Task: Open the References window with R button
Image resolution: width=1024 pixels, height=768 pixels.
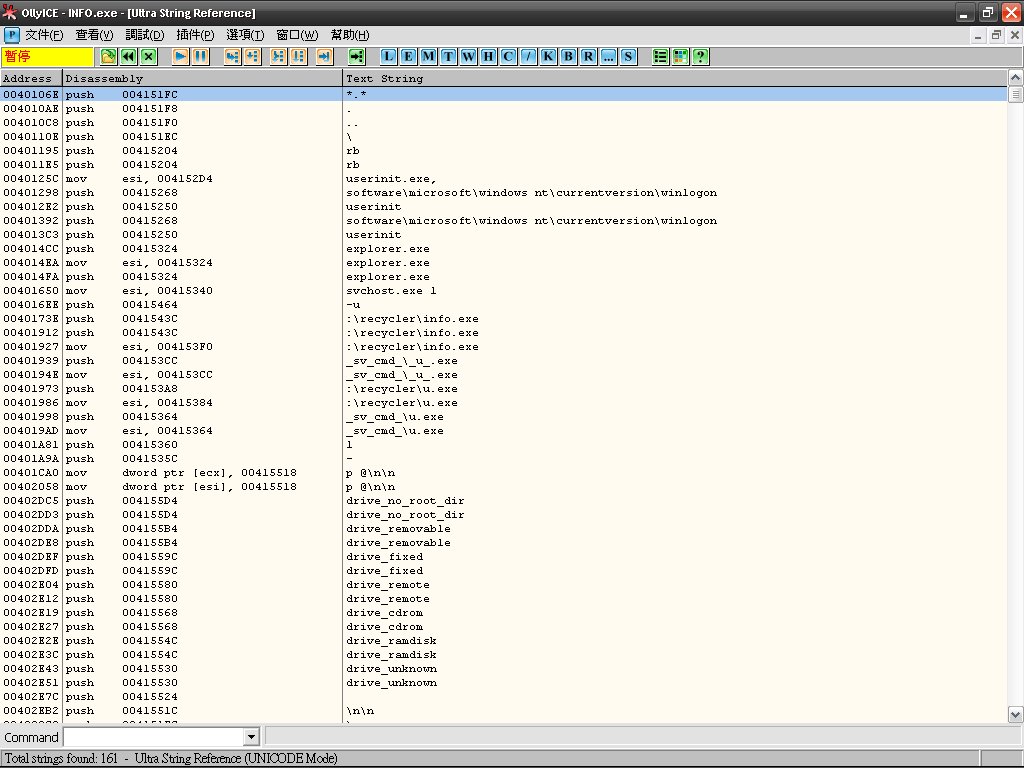Action: point(588,57)
